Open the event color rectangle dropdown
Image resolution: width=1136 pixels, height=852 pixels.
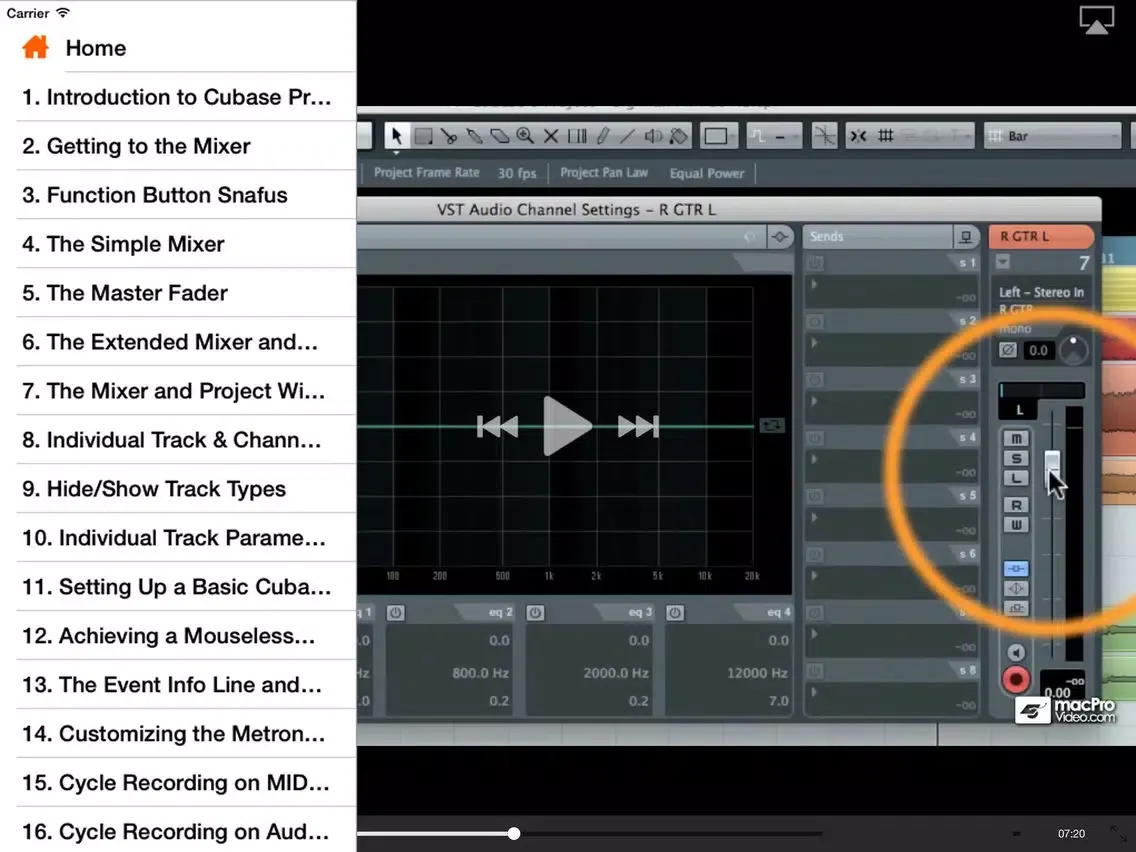[x=718, y=135]
